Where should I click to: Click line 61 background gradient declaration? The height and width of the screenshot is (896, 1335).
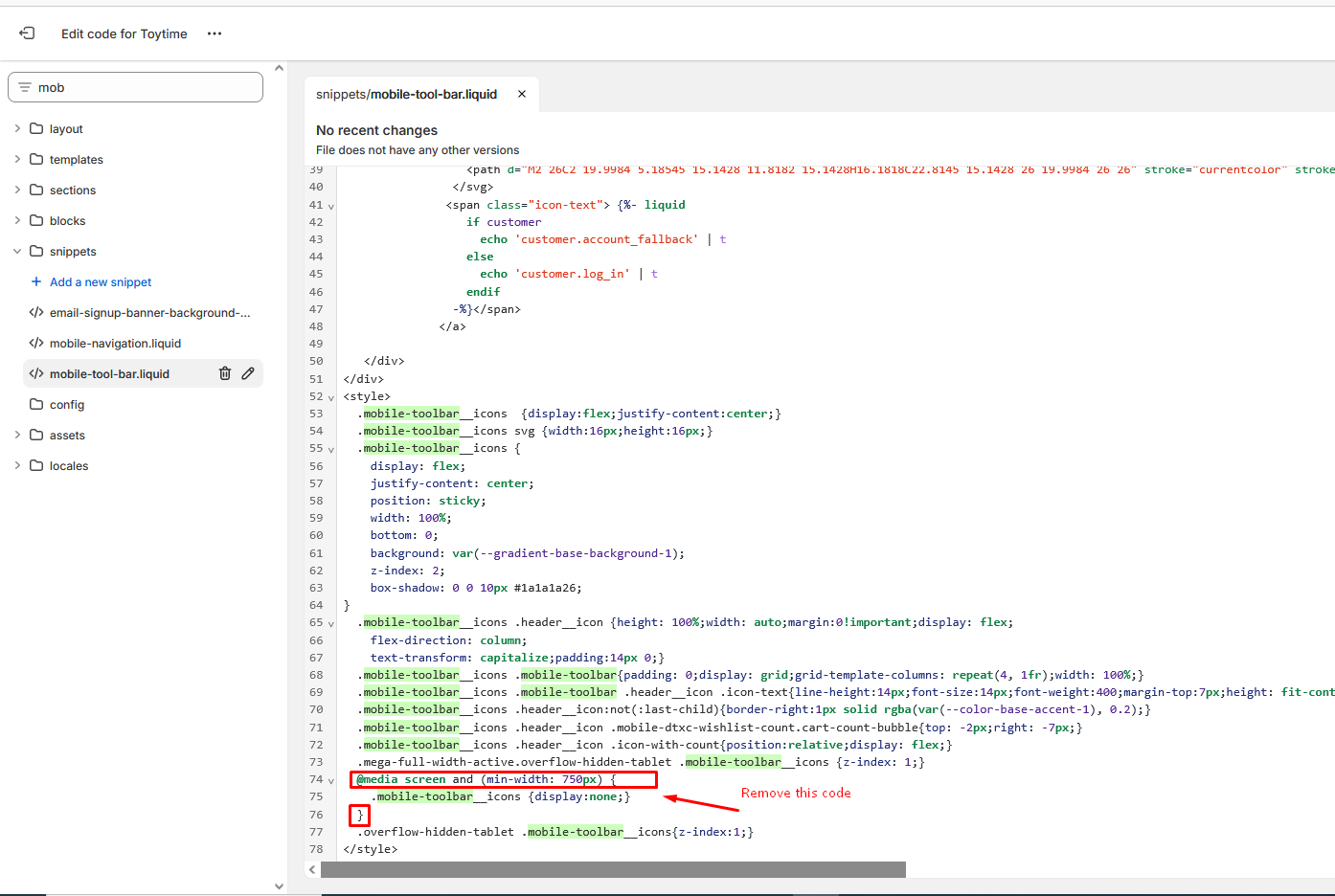coord(528,553)
